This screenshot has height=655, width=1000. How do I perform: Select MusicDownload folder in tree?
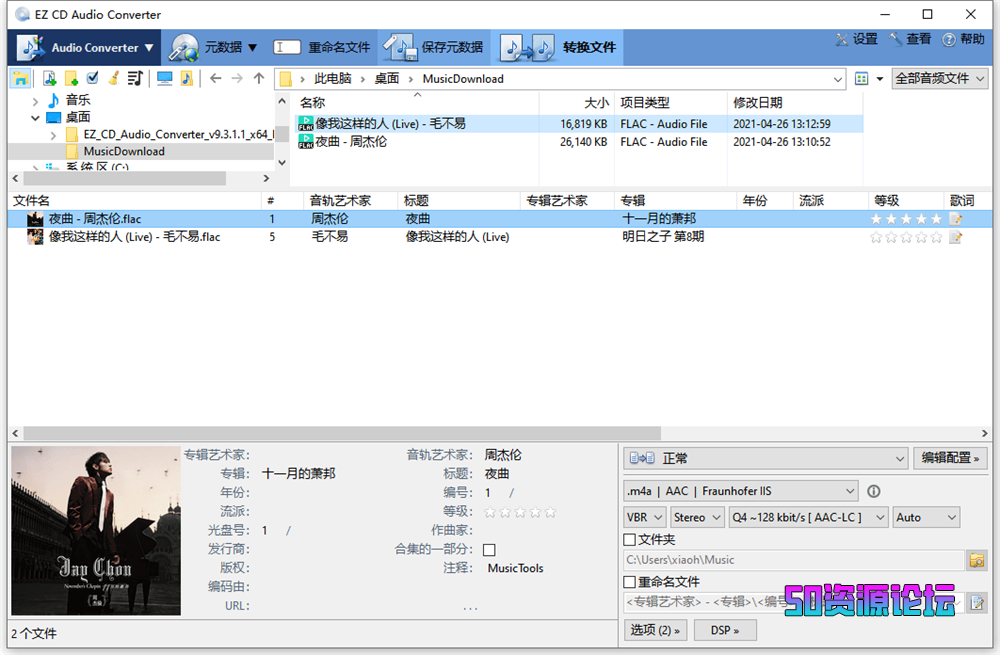[124, 151]
